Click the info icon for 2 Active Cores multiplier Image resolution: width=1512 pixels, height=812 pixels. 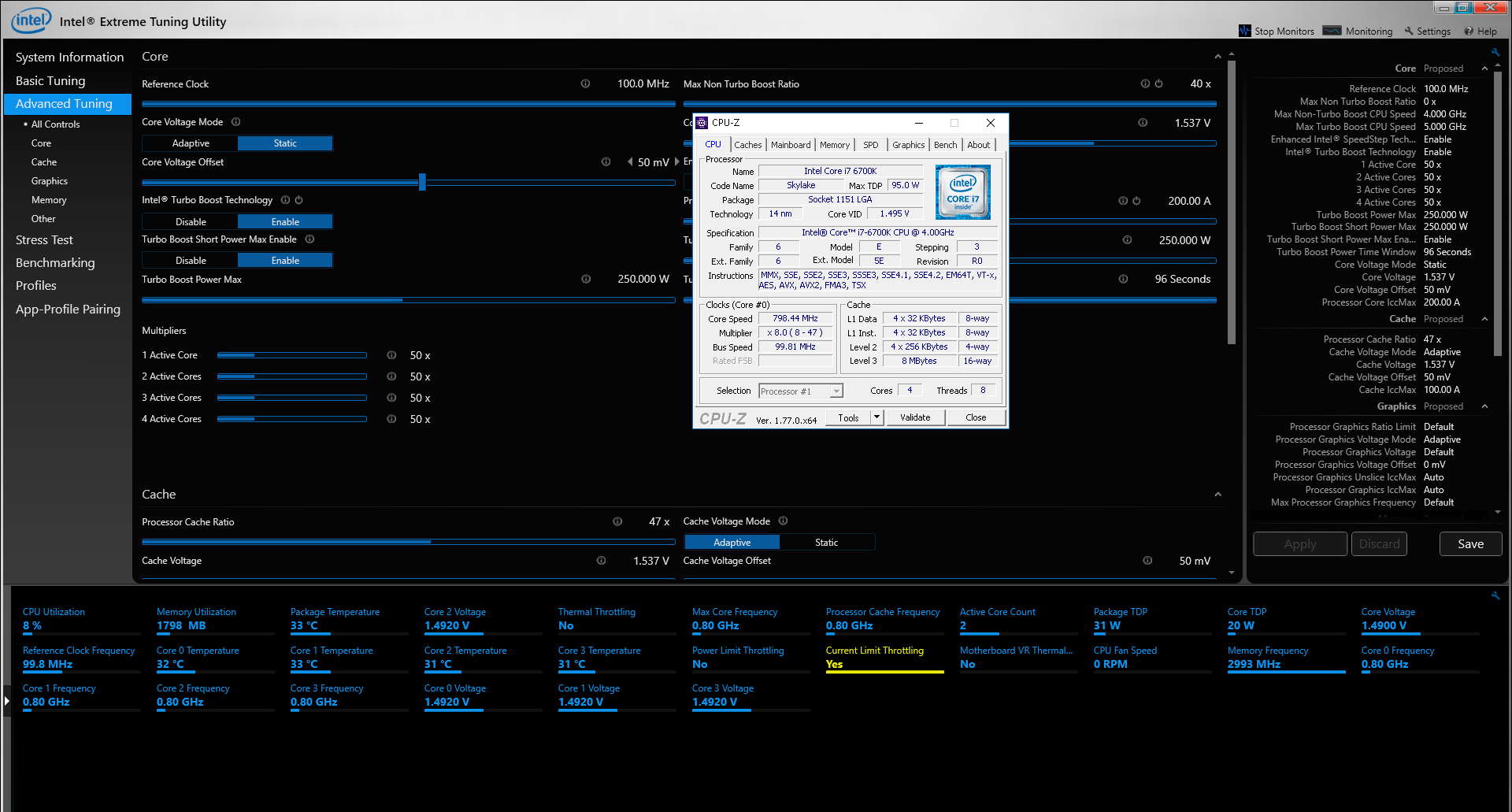click(391, 376)
